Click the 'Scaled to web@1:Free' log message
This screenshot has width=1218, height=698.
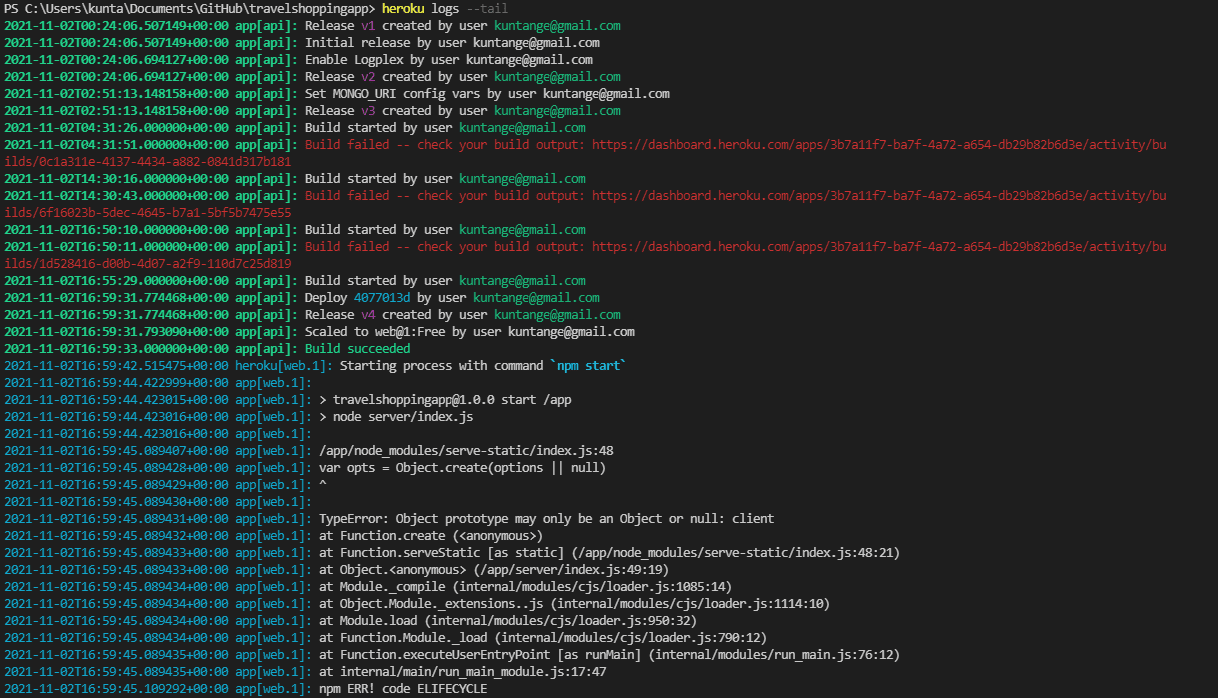470,331
